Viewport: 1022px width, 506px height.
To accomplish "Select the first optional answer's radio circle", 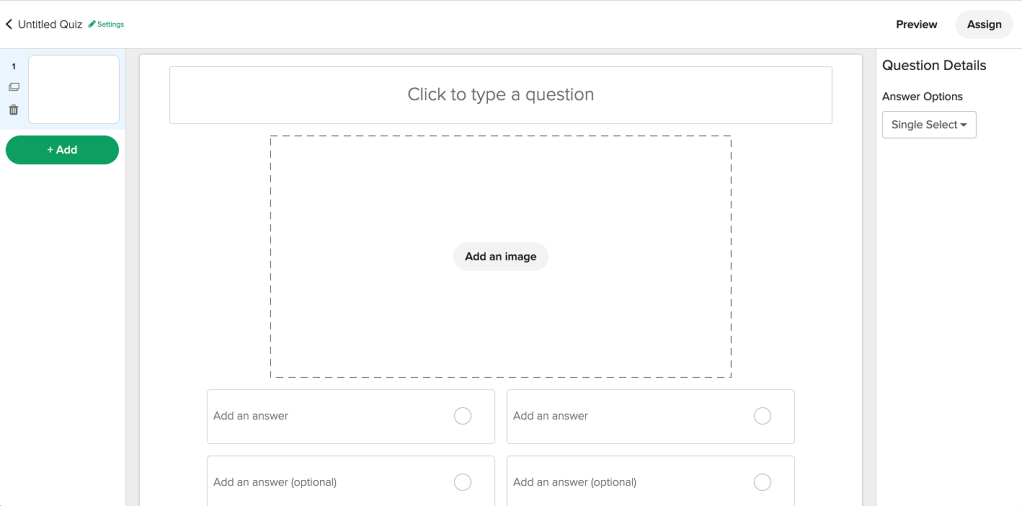I will coord(462,482).
